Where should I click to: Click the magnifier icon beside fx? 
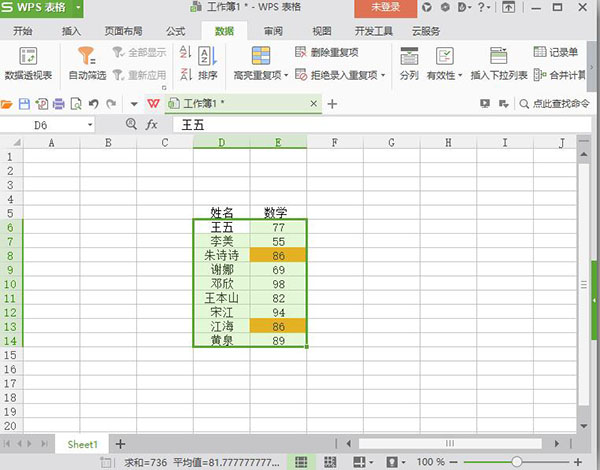pyautogui.click(x=131, y=124)
